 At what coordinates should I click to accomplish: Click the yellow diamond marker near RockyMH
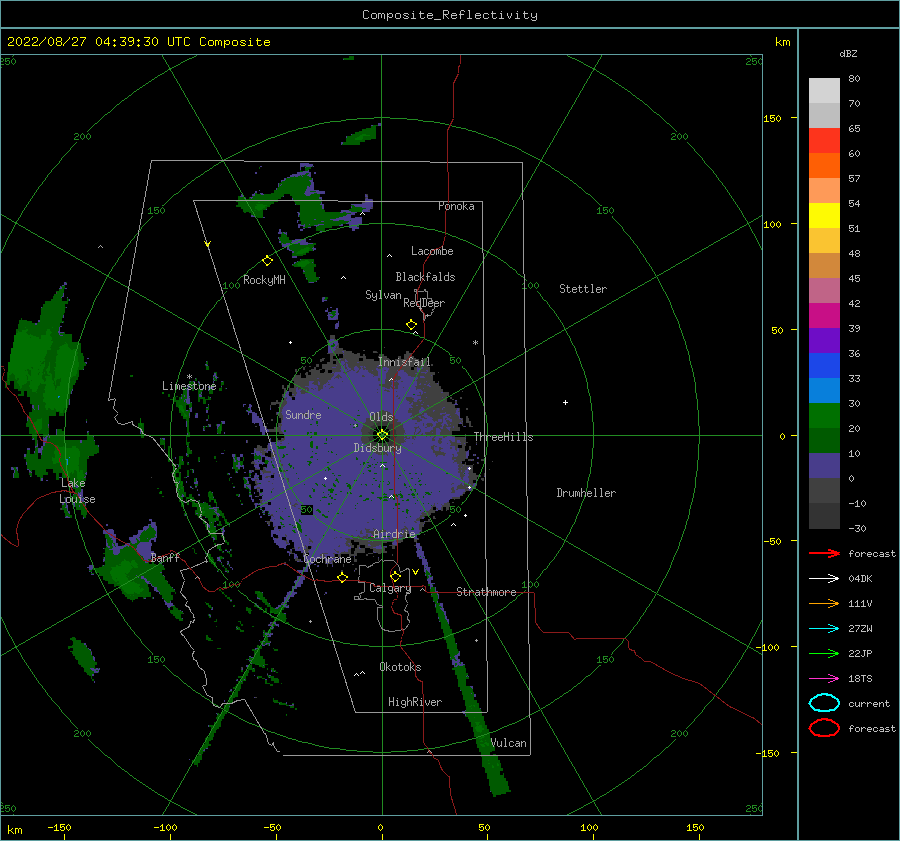pyautogui.click(x=267, y=261)
